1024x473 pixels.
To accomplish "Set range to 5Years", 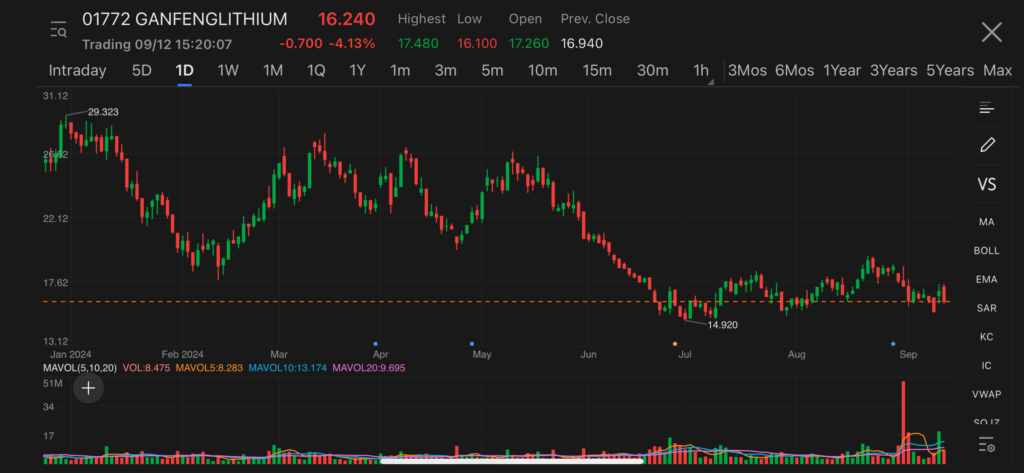I will pyautogui.click(x=950, y=71).
